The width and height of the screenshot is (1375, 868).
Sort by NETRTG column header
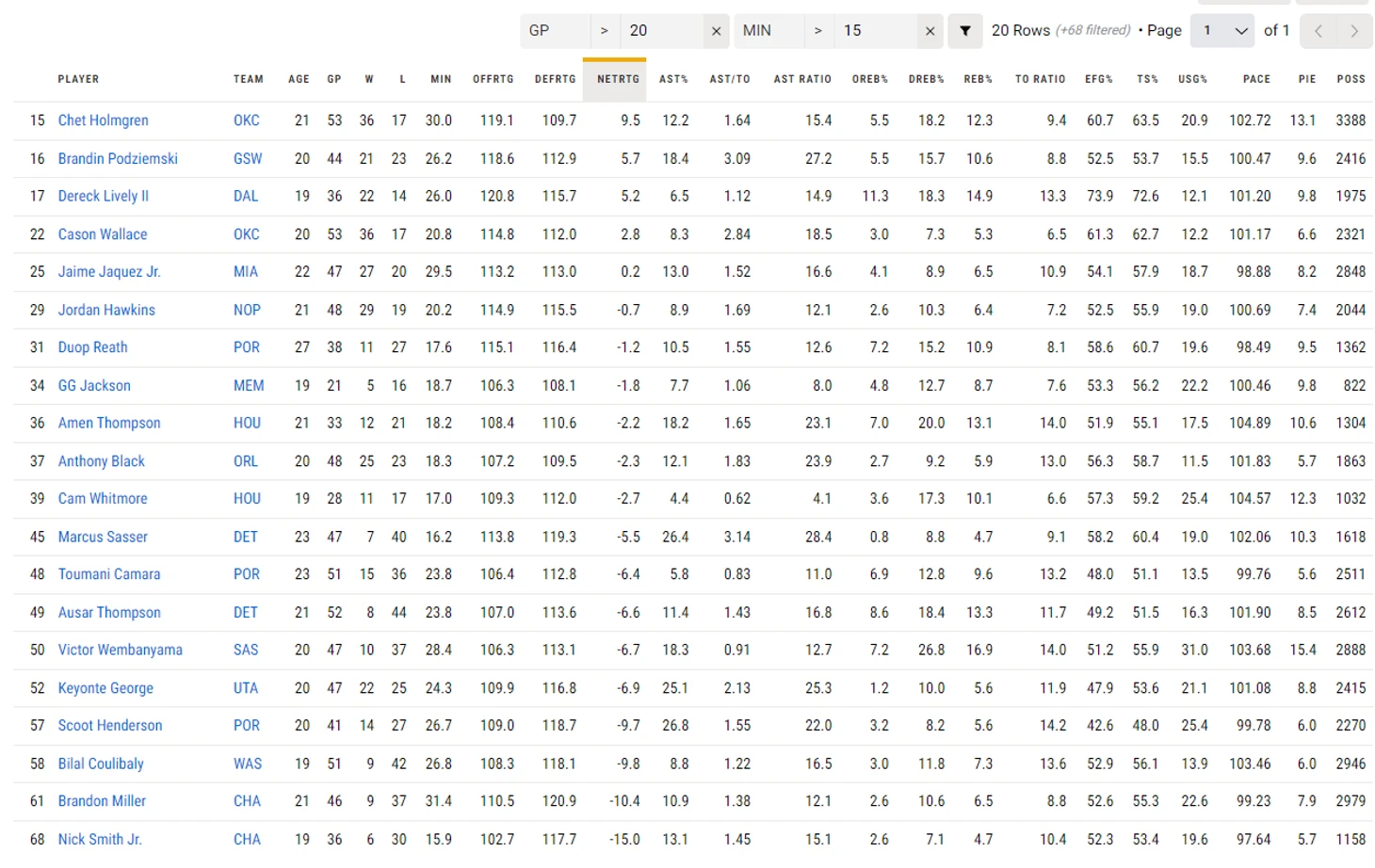point(618,79)
